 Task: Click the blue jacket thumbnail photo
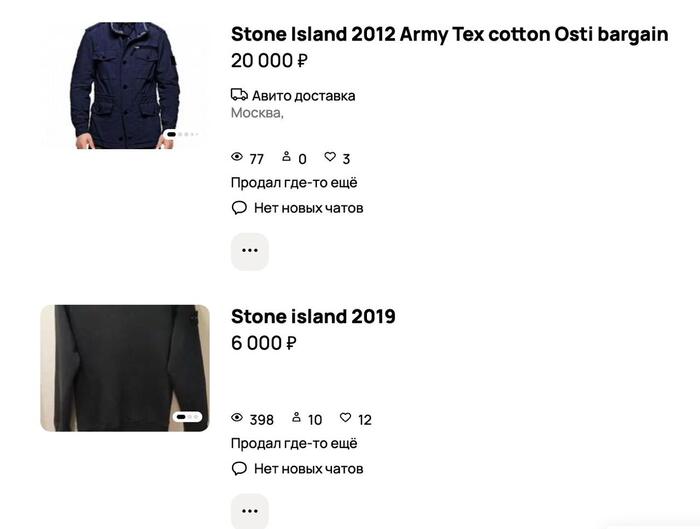(x=125, y=85)
